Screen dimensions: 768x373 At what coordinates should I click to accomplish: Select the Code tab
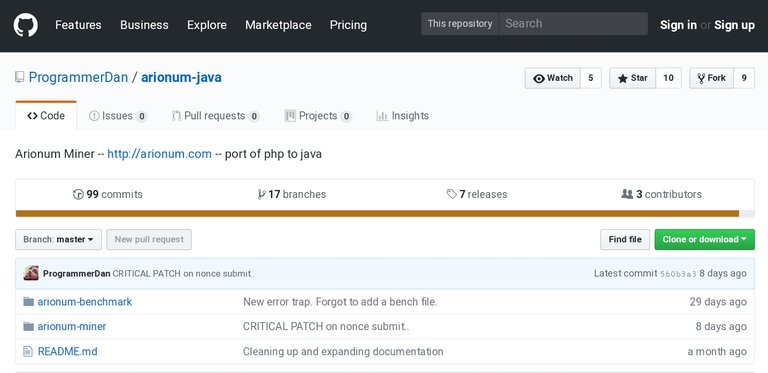[x=46, y=116]
